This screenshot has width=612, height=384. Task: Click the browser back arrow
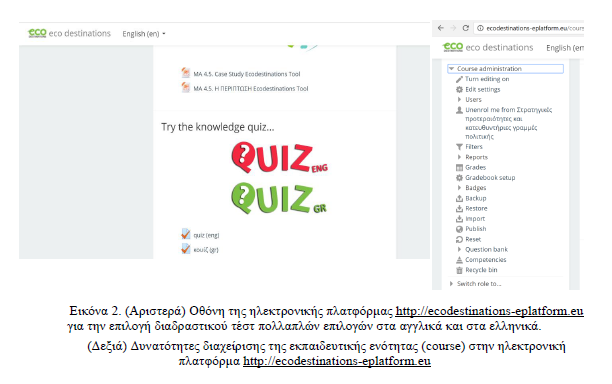[x=441, y=28]
